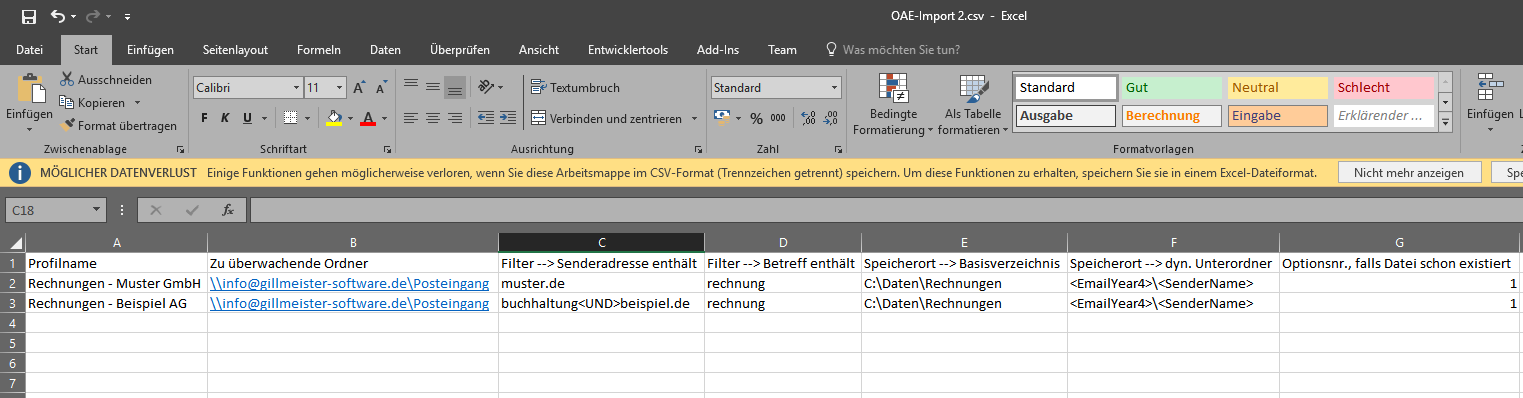
Task: Click the fx insert function icon
Action: tap(228, 210)
